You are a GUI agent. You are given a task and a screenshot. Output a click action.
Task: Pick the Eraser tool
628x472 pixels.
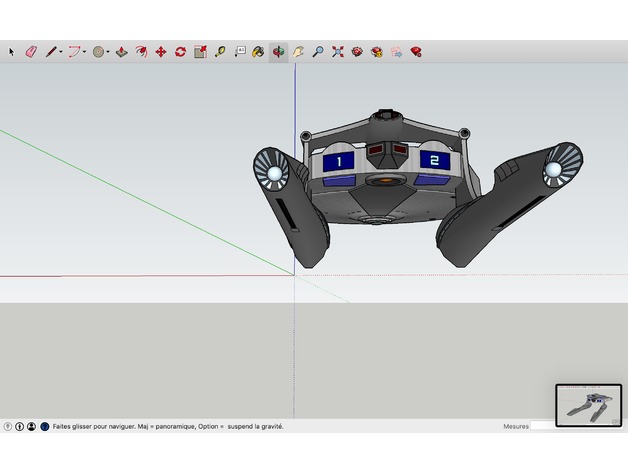30,51
